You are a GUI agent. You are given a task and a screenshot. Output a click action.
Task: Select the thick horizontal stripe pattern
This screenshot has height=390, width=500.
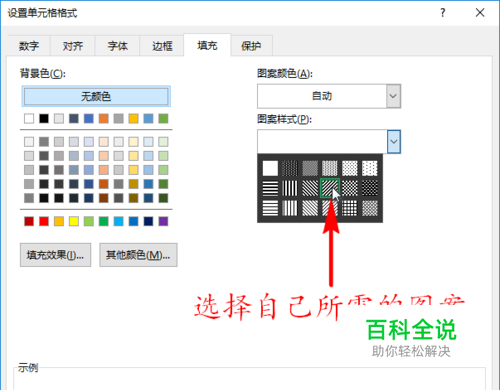[x=270, y=188]
